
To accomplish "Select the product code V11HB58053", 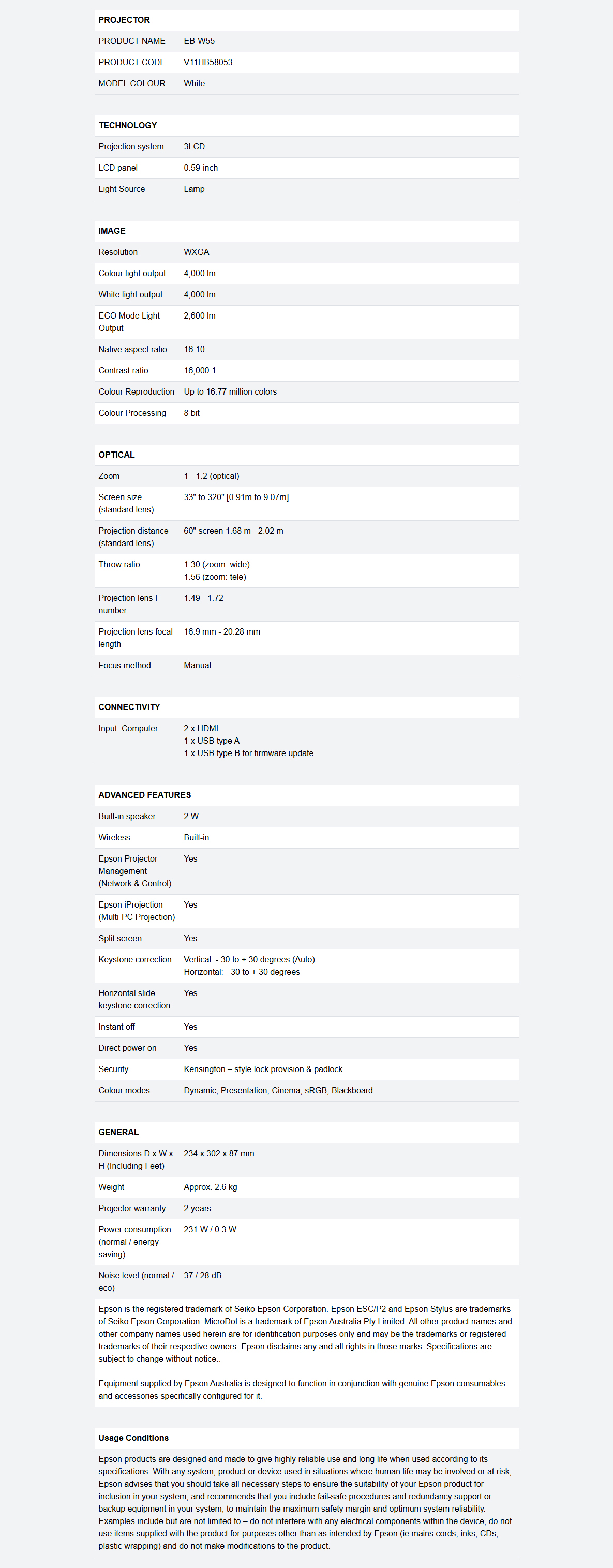I will point(208,62).
